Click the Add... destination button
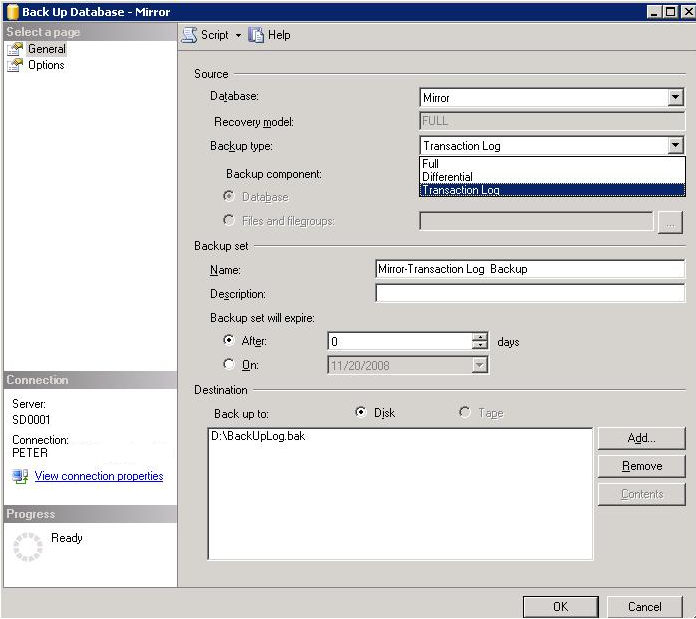This screenshot has height=619, width=696. [641, 438]
